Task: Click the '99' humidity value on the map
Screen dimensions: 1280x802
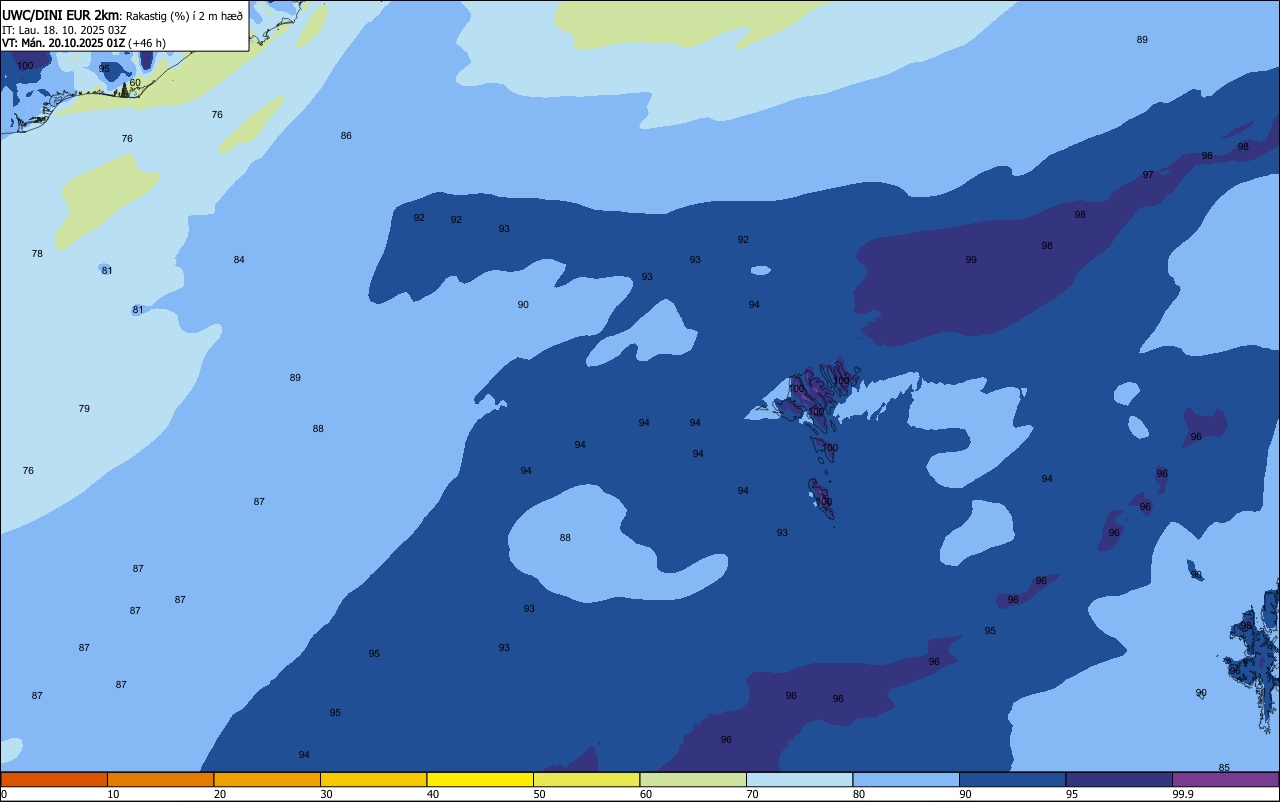Action: (971, 260)
